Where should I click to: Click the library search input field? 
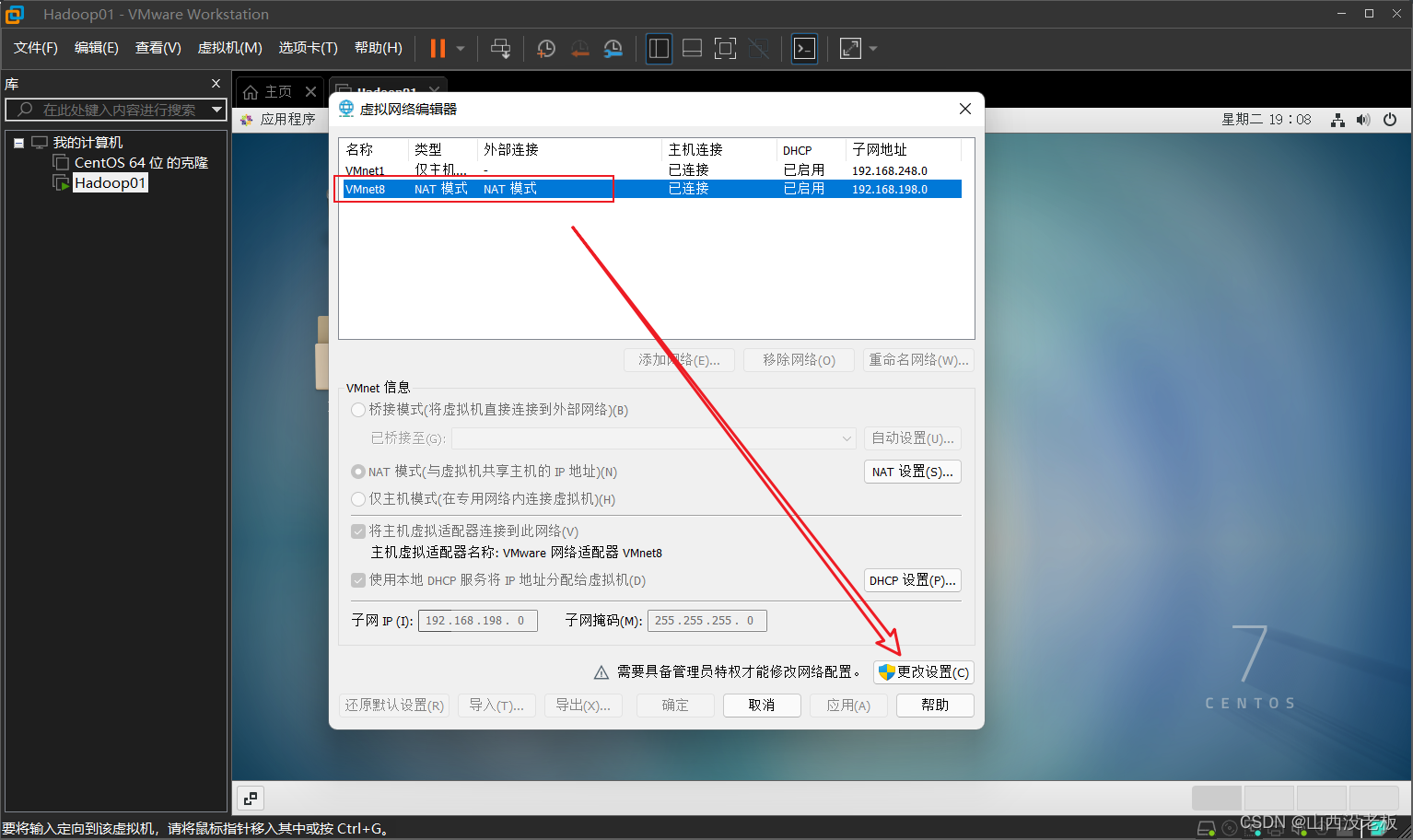click(x=115, y=110)
